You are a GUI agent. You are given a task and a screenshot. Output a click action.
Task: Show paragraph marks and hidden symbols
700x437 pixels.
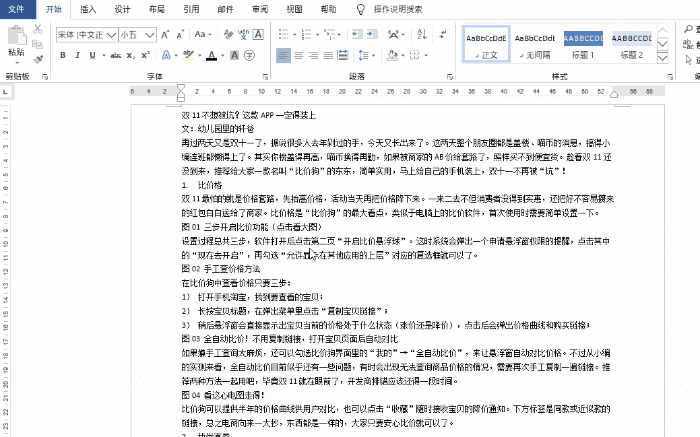click(442, 34)
